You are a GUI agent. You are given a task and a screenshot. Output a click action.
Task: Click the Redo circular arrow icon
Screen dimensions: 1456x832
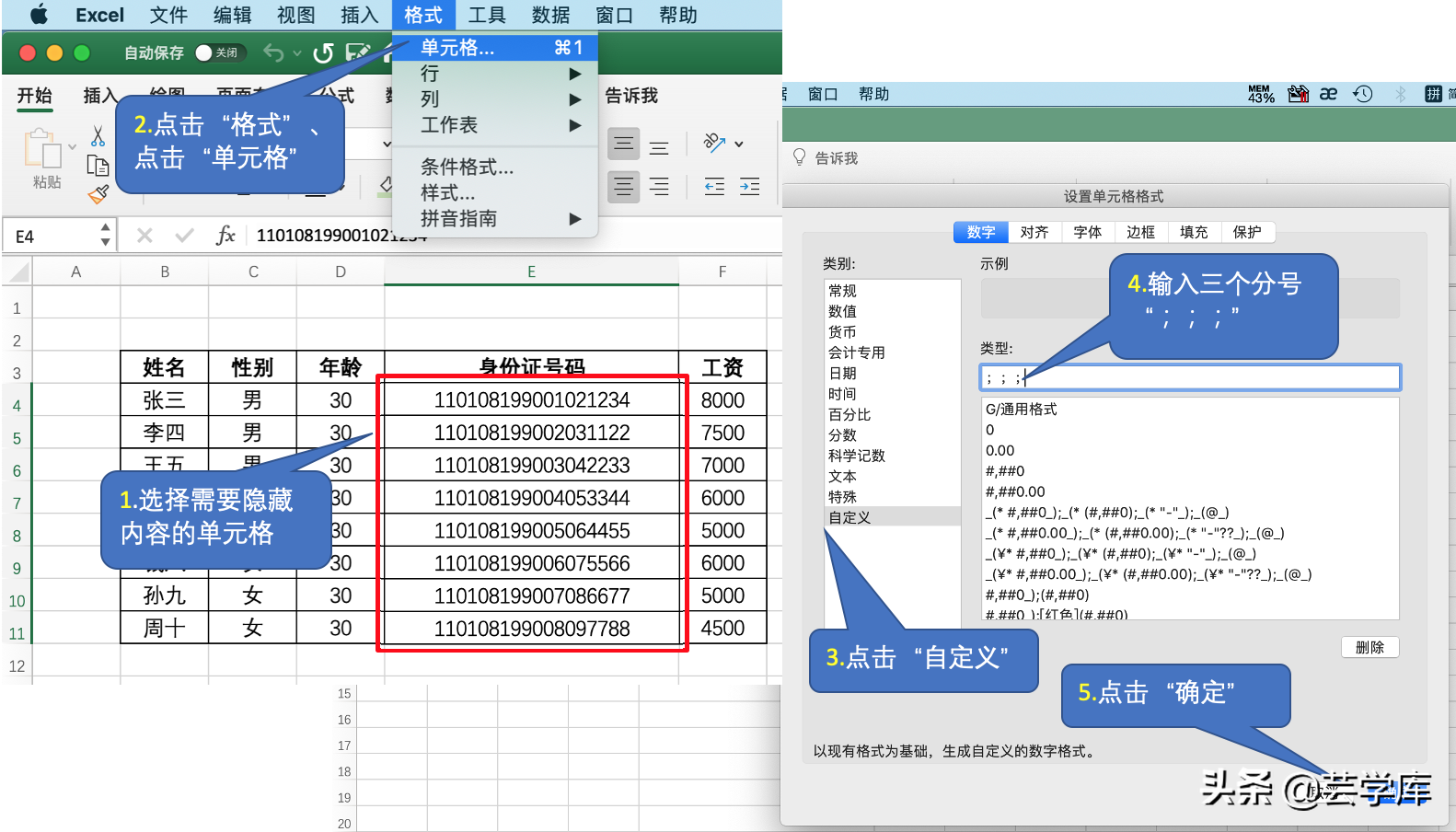(323, 53)
